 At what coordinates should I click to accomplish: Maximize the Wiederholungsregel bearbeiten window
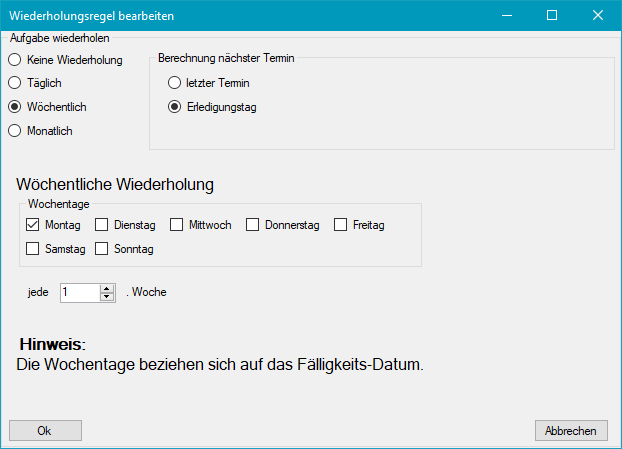coord(552,15)
